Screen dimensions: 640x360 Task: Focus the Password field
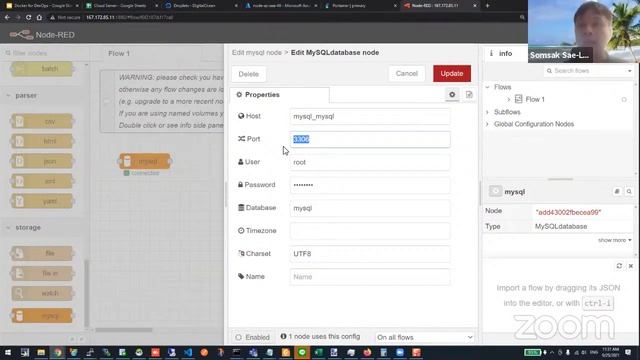coord(370,185)
